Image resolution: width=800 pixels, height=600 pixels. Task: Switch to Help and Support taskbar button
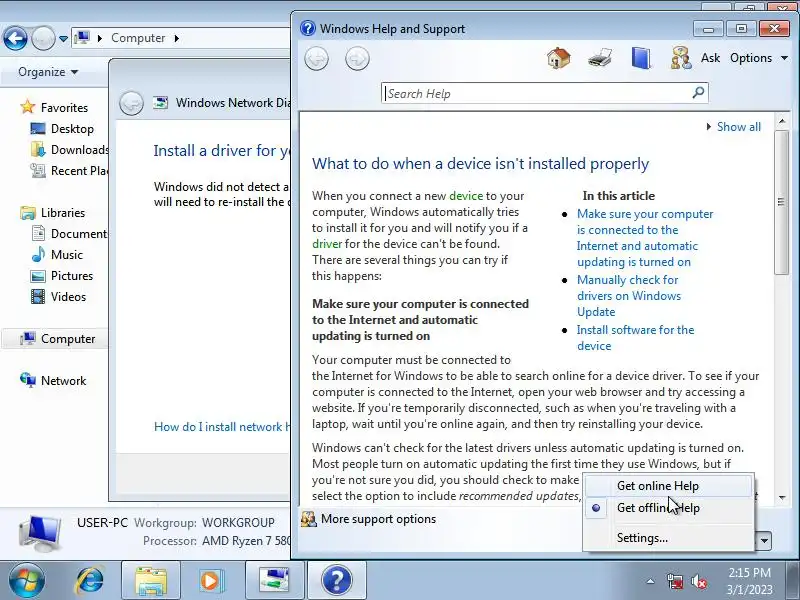(x=337, y=581)
